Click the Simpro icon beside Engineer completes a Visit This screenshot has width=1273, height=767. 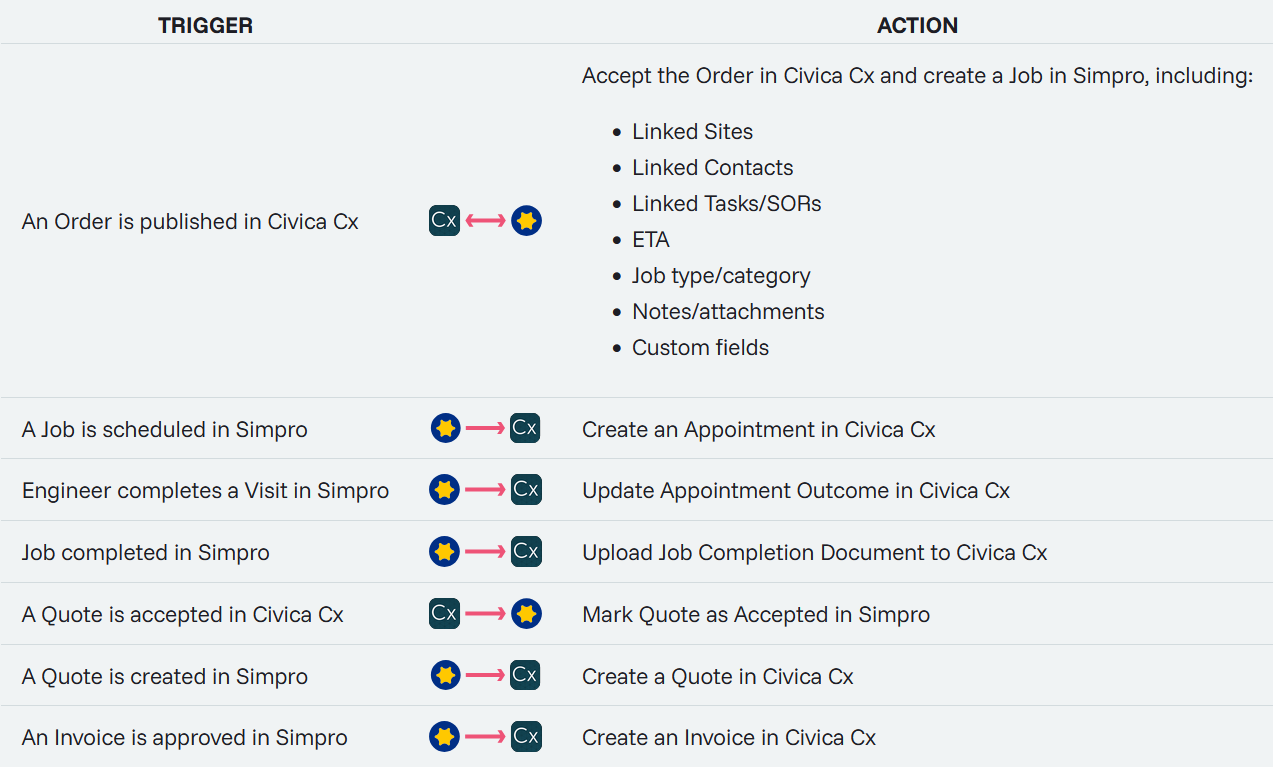444,490
